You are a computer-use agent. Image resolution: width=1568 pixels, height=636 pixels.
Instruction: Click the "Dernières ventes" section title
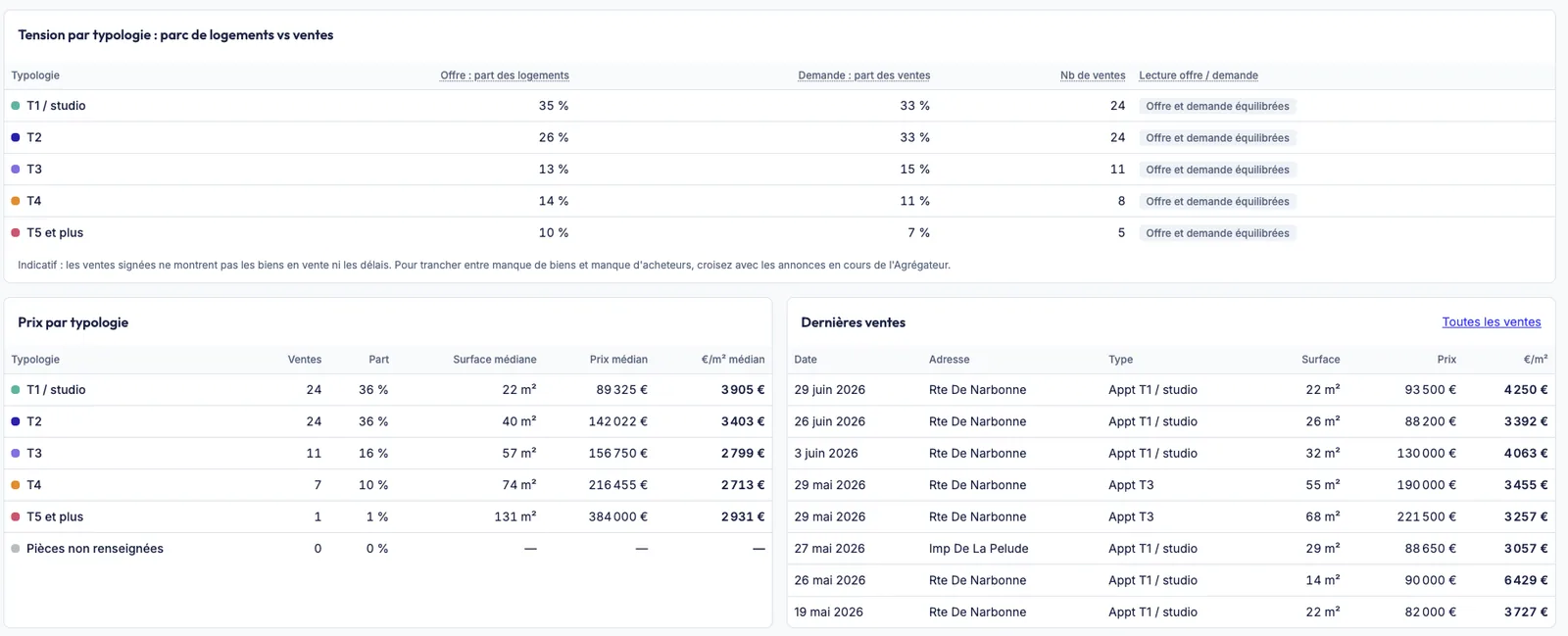853,322
